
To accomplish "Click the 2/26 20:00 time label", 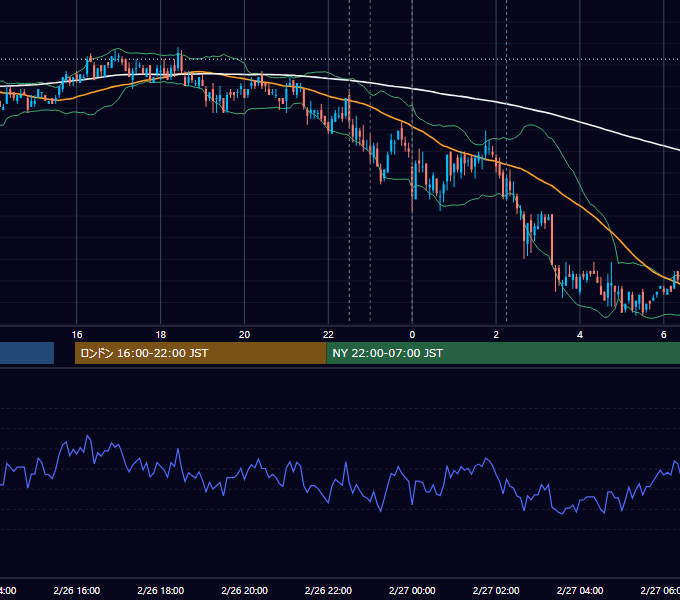I will coord(245,590).
